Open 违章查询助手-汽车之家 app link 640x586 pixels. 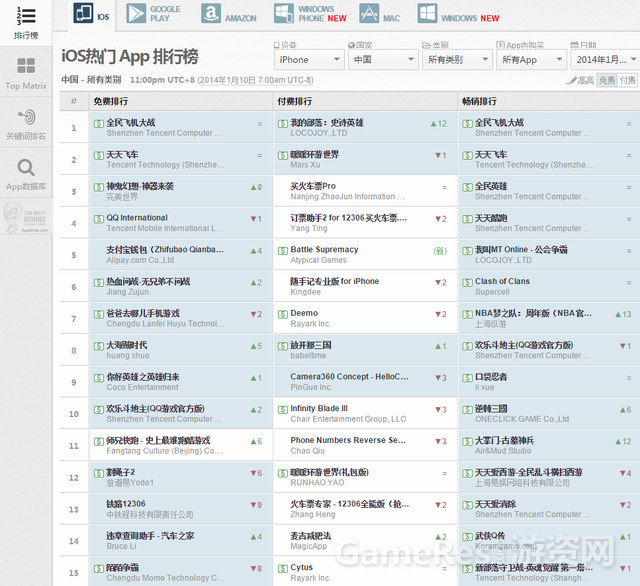click(150, 536)
